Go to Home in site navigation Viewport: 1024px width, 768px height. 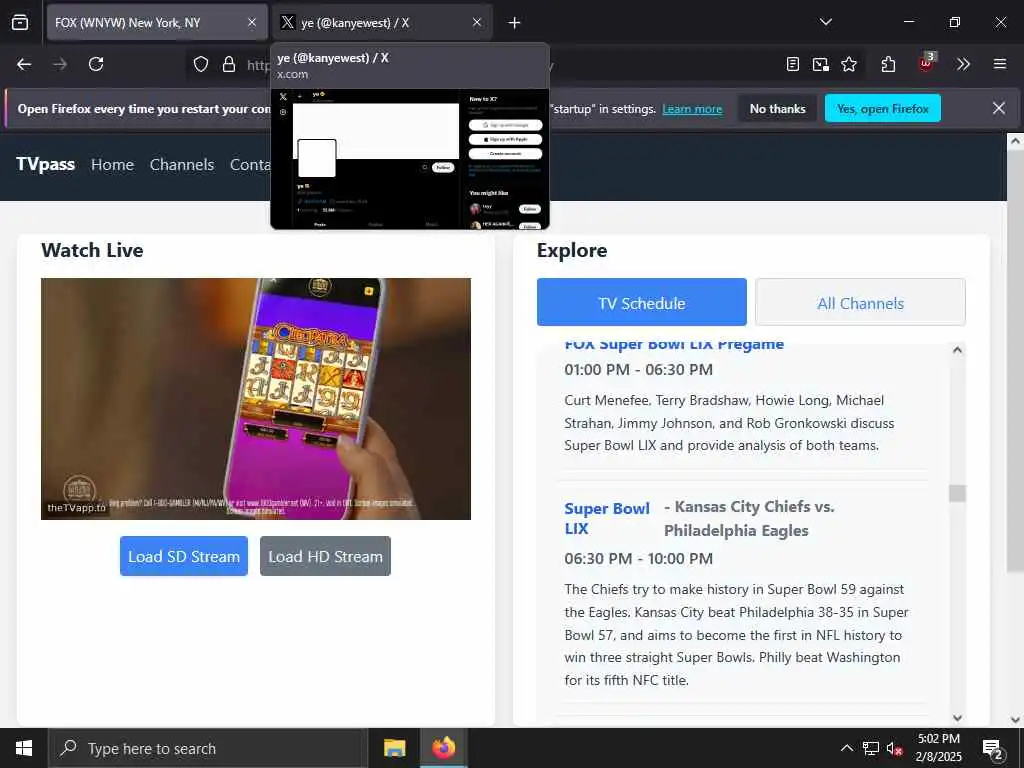point(112,165)
